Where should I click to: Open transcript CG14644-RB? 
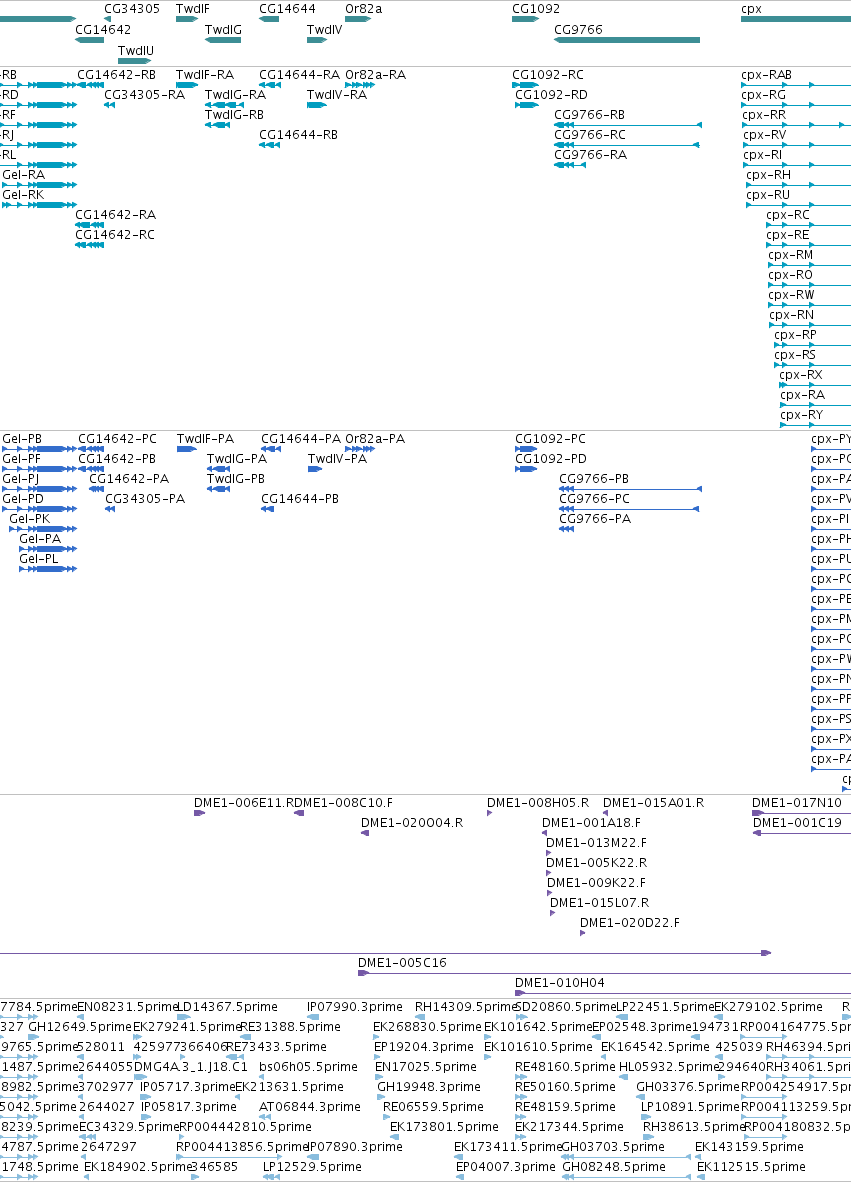coord(298,135)
